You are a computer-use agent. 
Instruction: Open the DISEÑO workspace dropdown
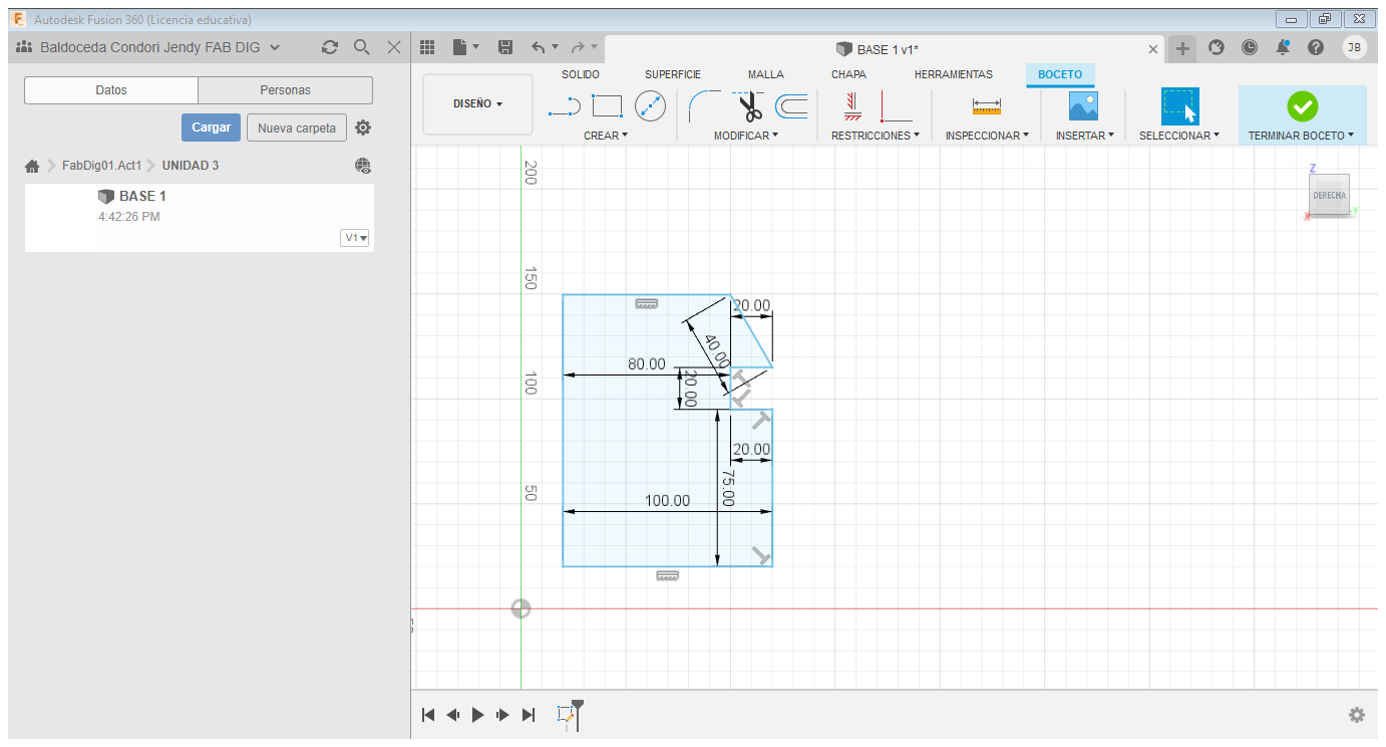[477, 104]
